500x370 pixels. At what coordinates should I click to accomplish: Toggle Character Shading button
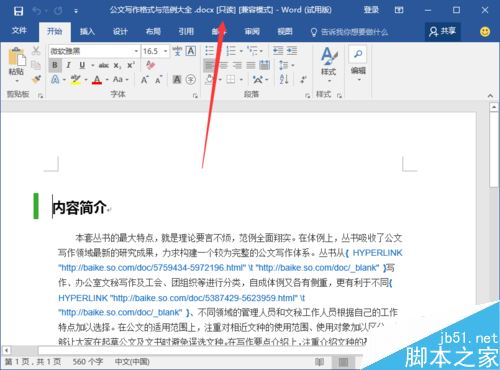click(177, 79)
